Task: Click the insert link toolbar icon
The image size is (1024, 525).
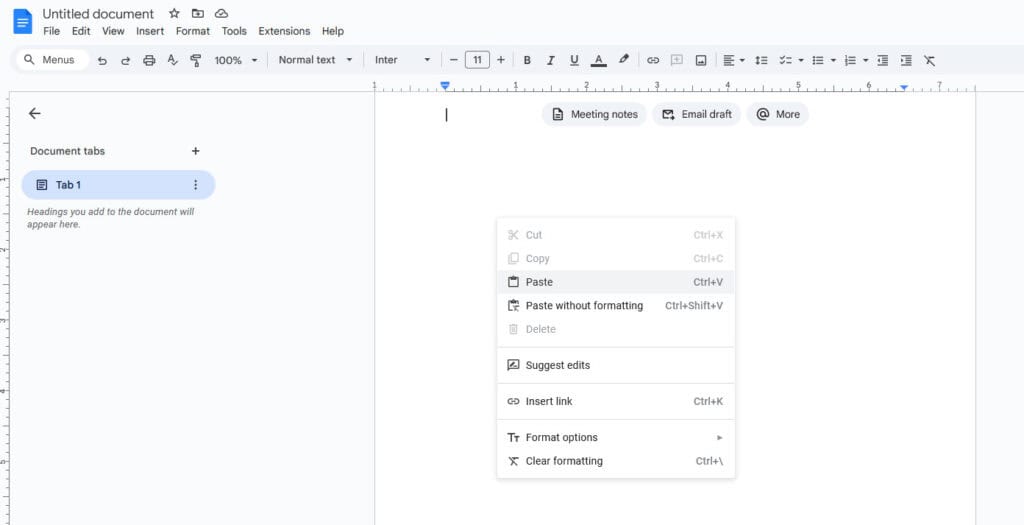Action: pyautogui.click(x=652, y=60)
